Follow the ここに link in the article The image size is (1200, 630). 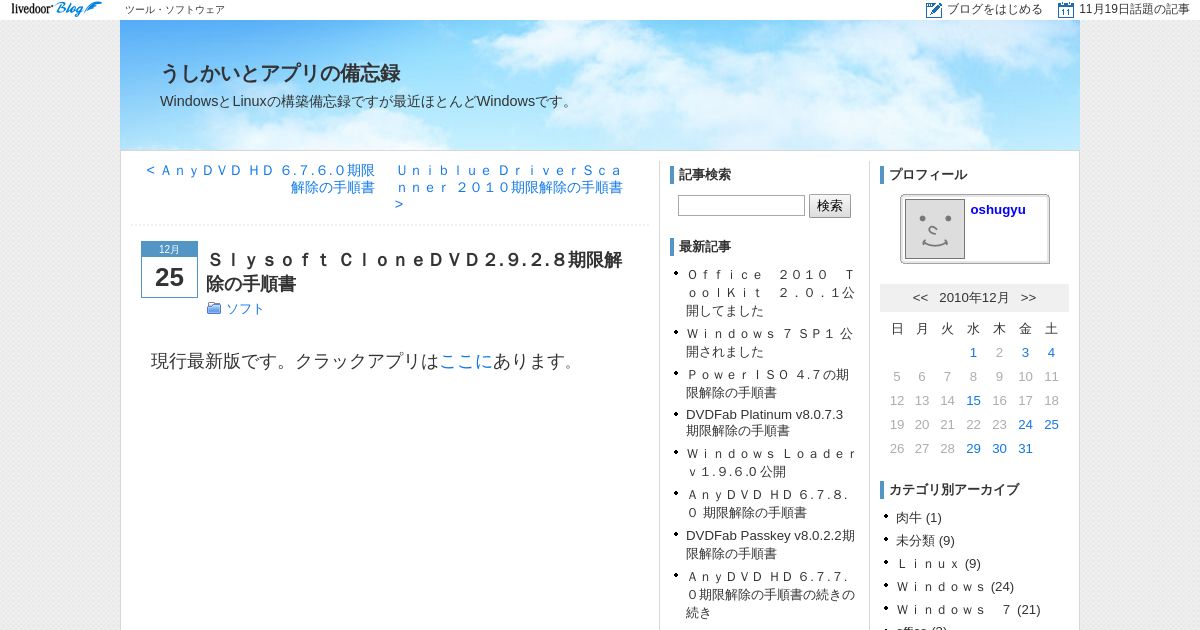pos(466,361)
